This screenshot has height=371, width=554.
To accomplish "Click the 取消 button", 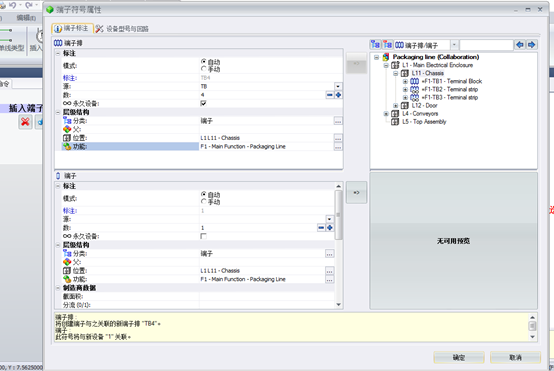I will 515,358.
